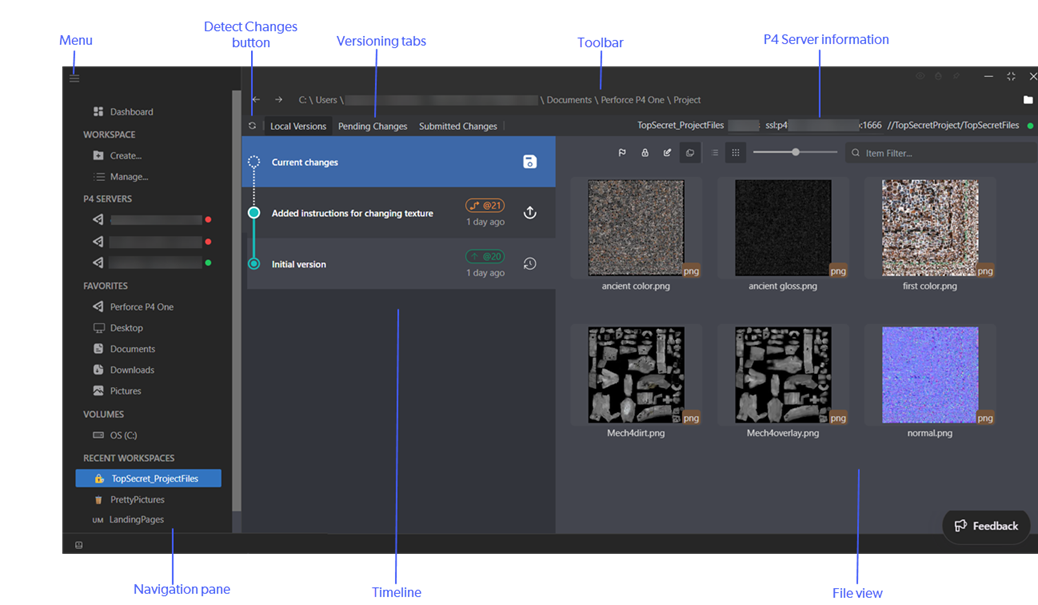
Task: Select the Initial version timeline entry
Action: (x=399, y=263)
